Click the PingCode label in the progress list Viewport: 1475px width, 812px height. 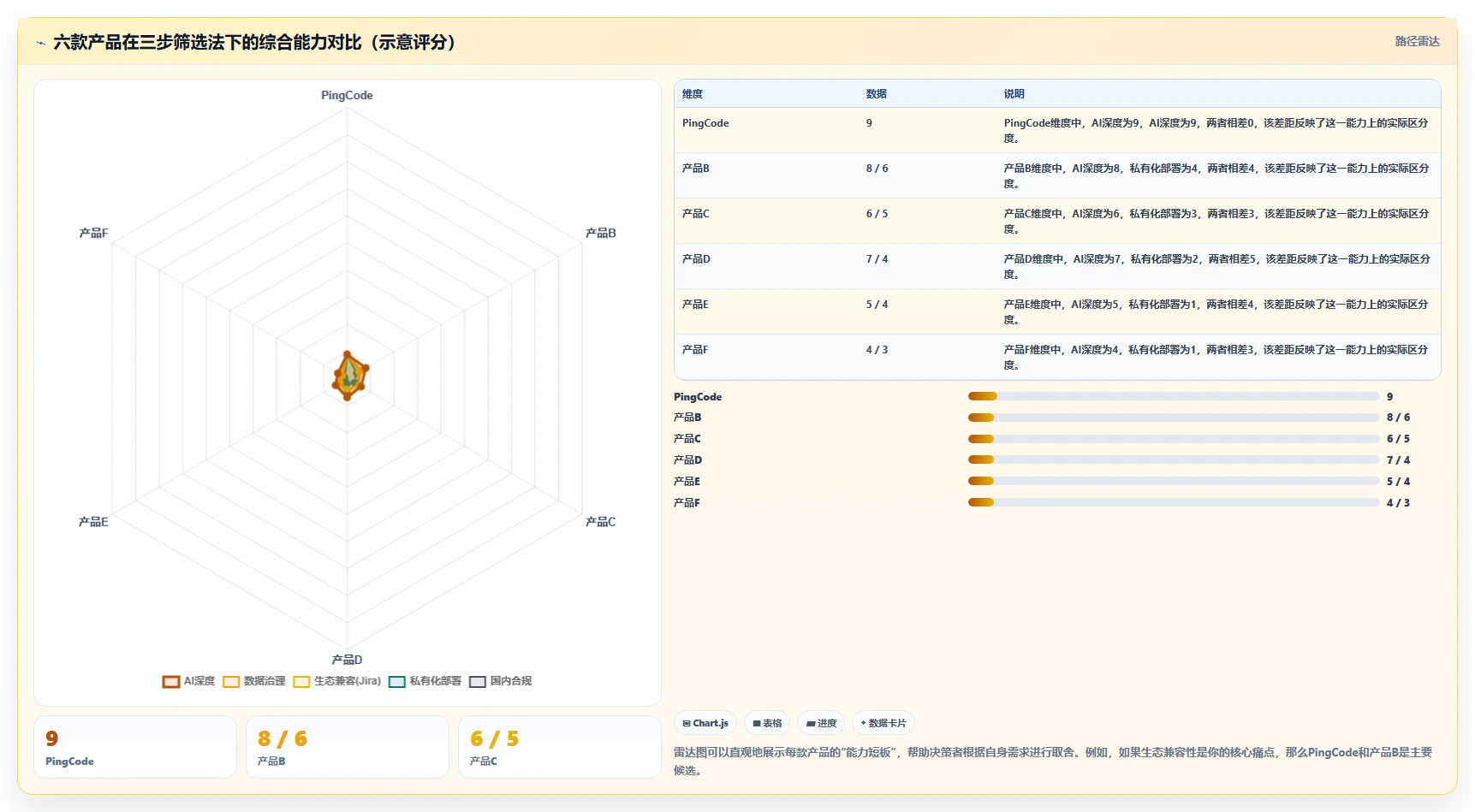tap(698, 397)
